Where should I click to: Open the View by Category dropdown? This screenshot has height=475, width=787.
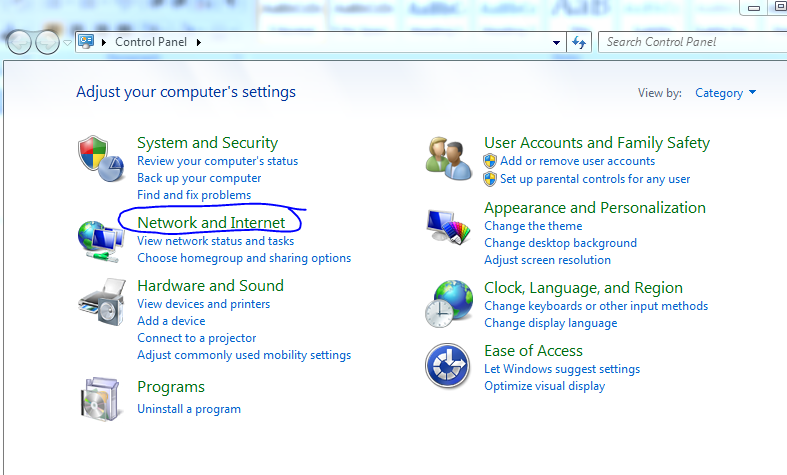click(725, 93)
